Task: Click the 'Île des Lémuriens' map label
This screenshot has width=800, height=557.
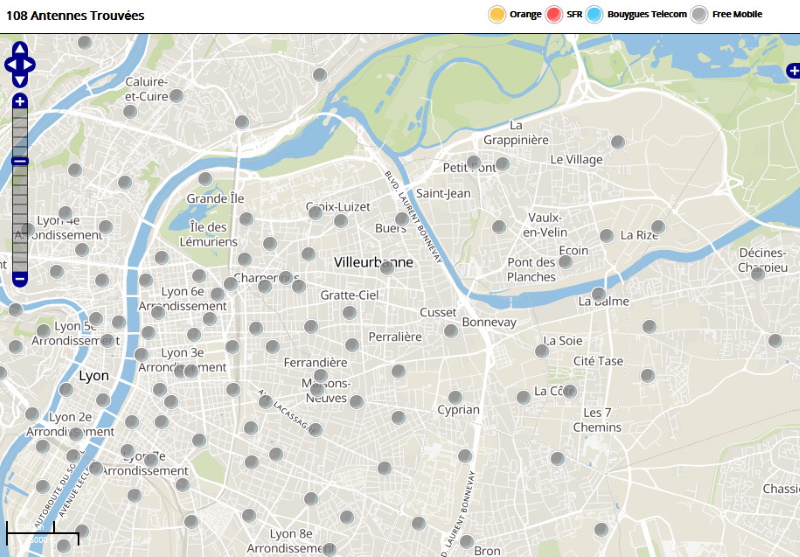Action: pyautogui.click(x=209, y=234)
